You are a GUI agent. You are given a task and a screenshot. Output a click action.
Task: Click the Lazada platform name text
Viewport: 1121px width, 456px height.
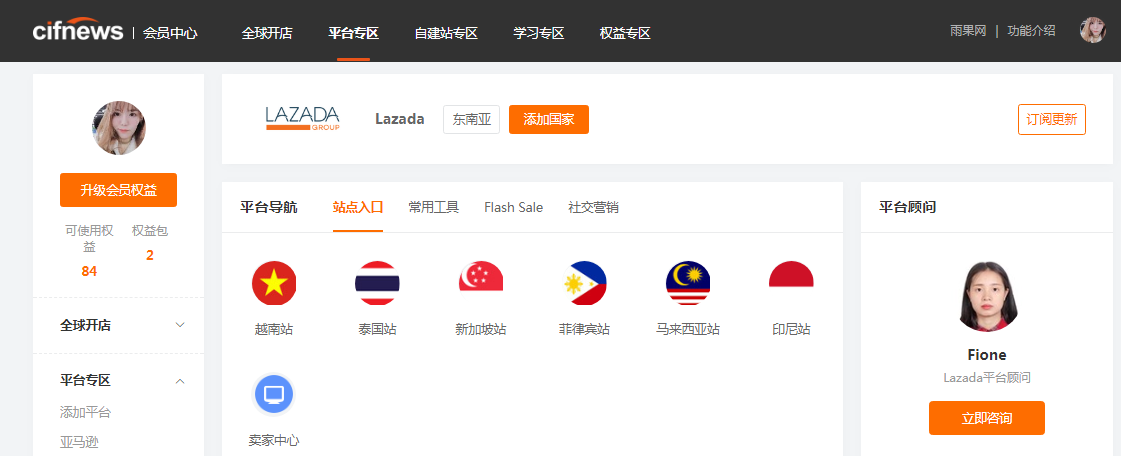[x=400, y=119]
